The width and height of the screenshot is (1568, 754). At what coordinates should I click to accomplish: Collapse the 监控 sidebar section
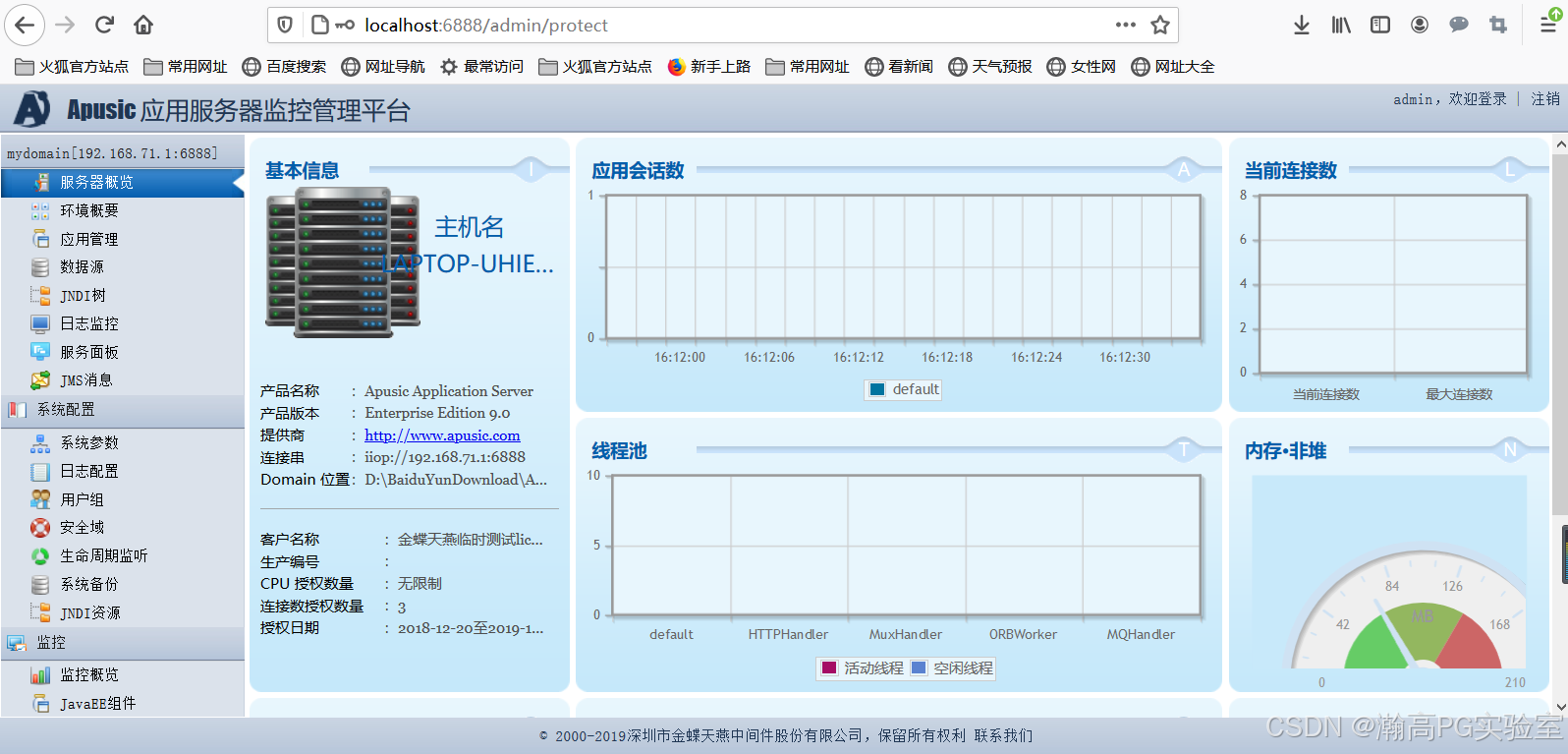(x=122, y=643)
